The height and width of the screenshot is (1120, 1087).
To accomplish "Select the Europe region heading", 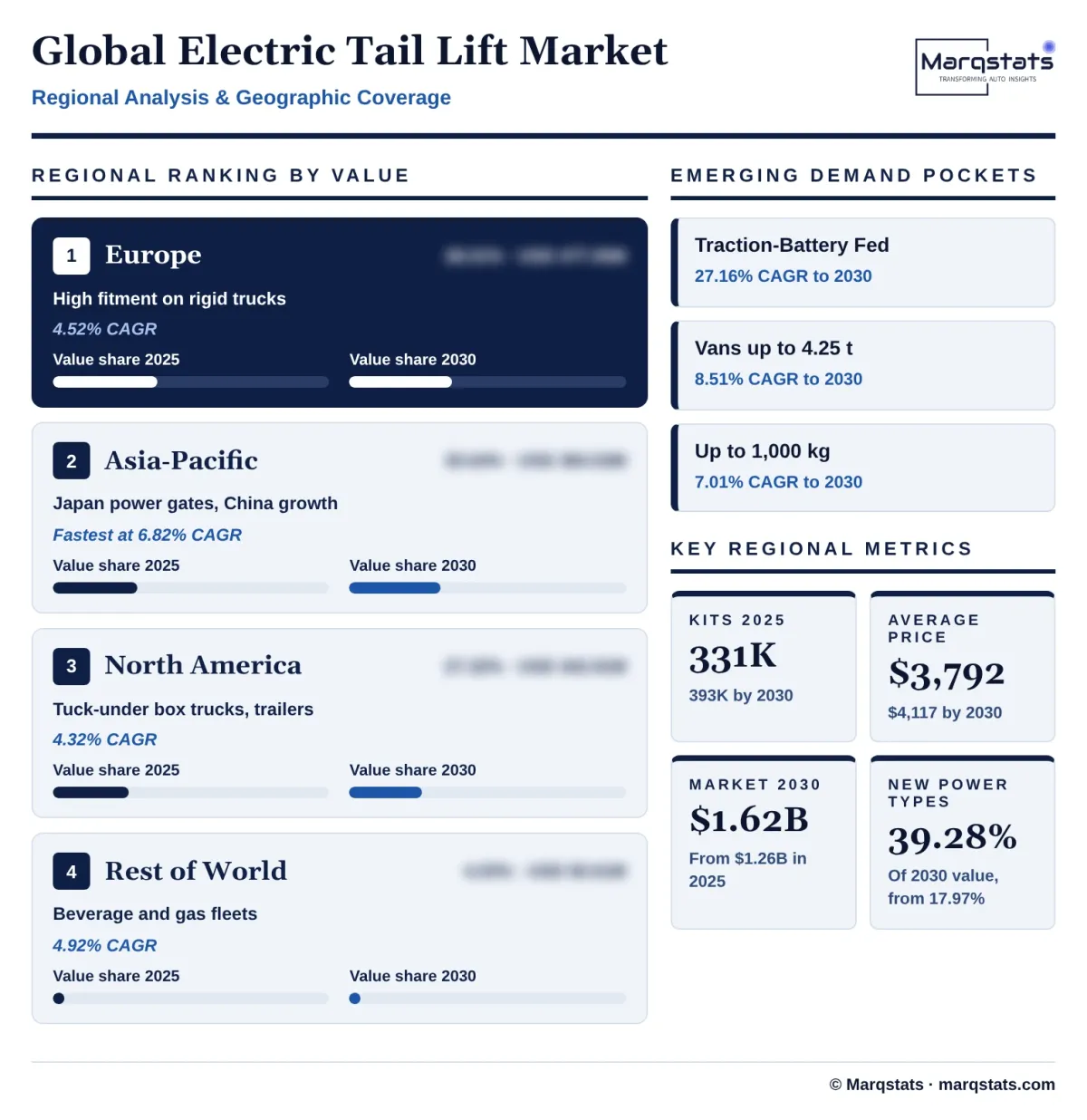I will (x=153, y=255).
